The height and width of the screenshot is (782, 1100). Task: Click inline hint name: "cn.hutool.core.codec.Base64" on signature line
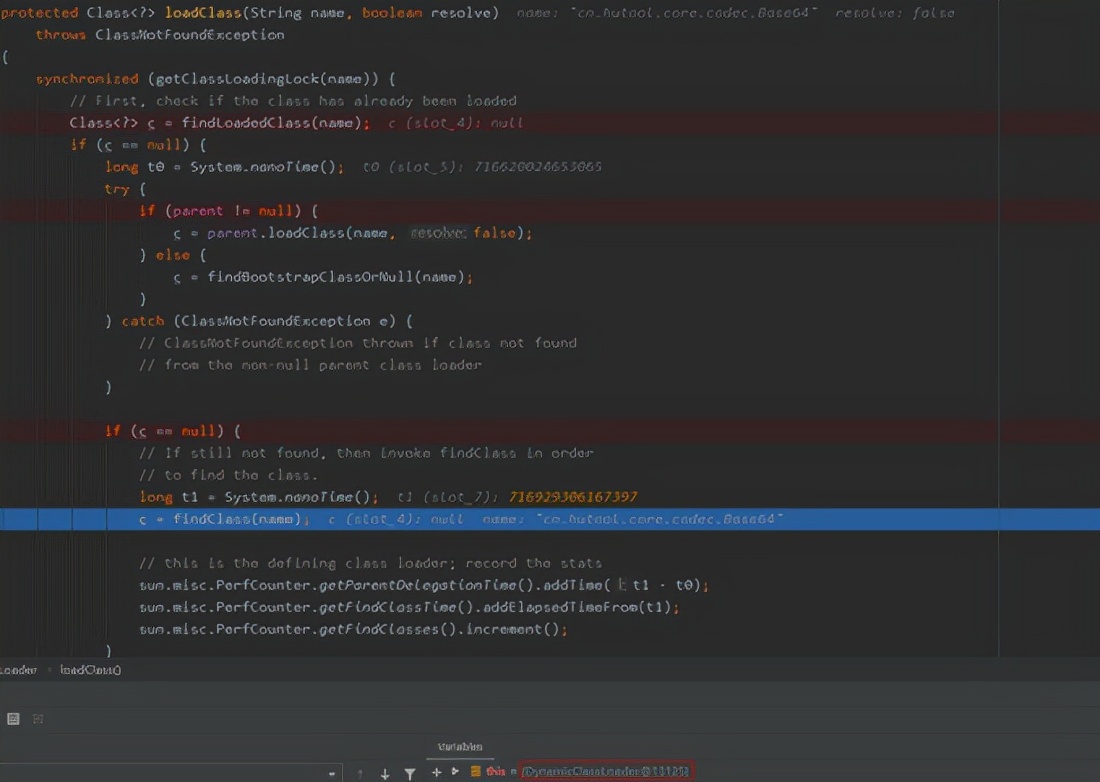tap(667, 13)
